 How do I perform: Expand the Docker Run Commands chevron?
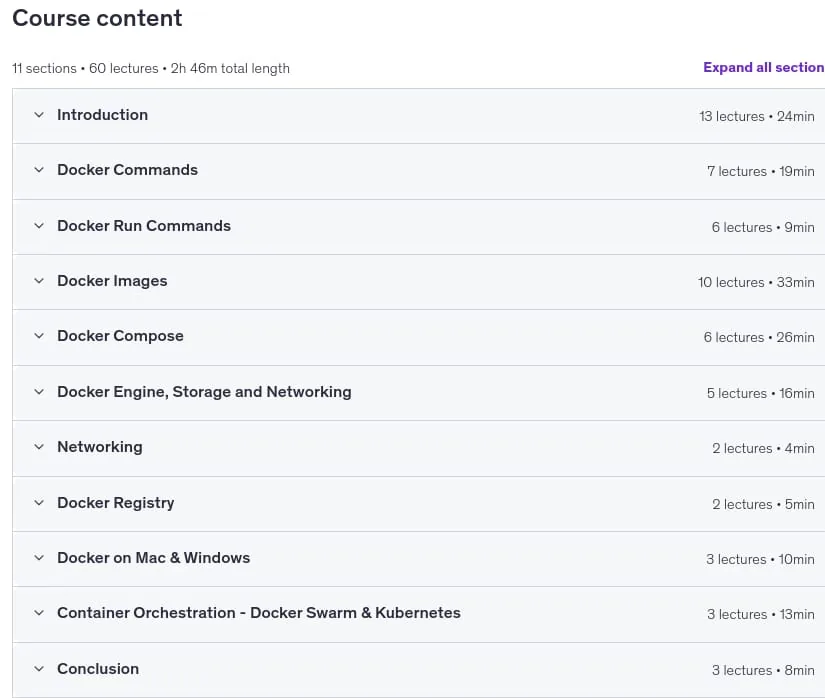(x=39, y=226)
